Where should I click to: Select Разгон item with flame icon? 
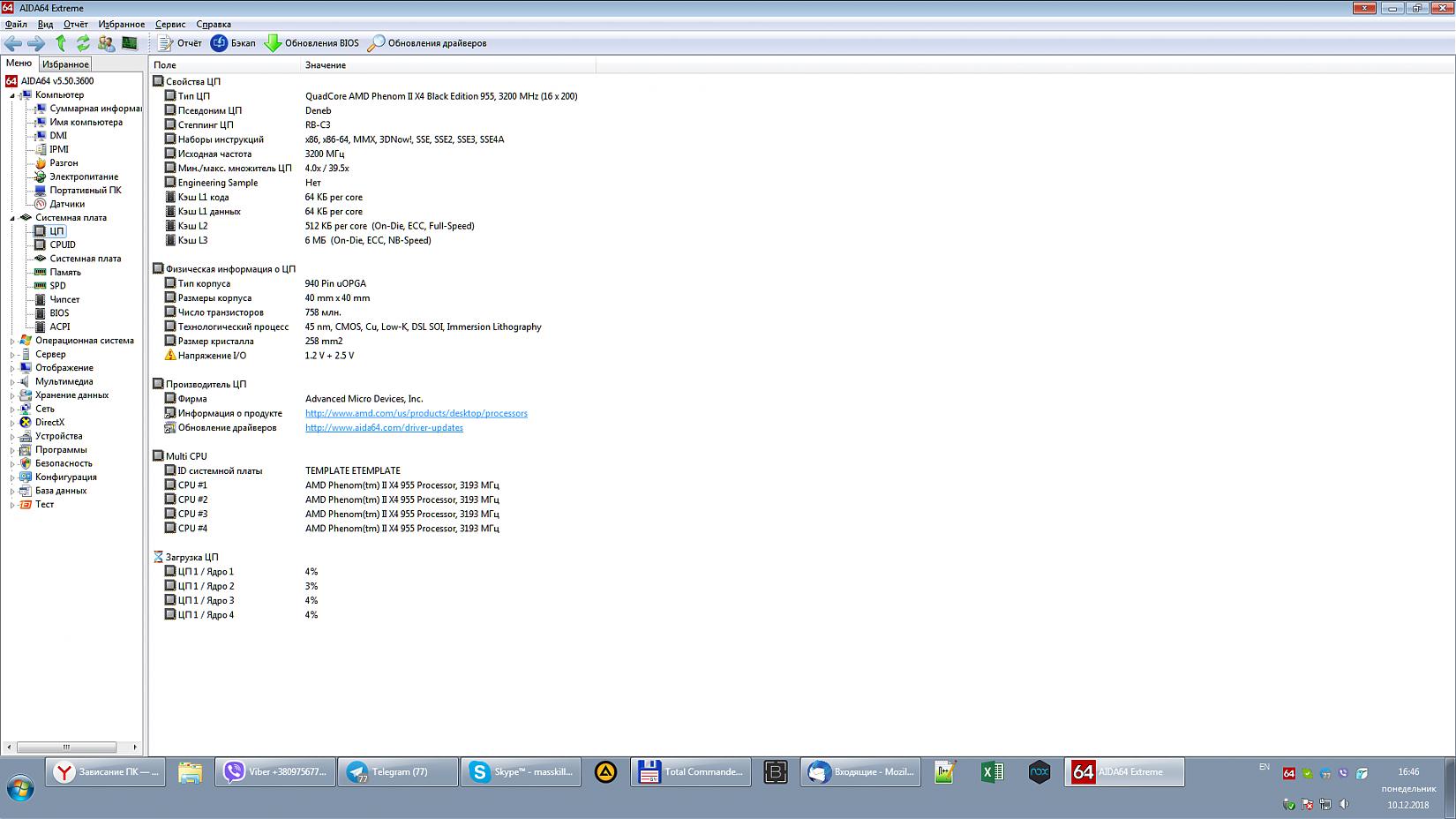(64, 163)
